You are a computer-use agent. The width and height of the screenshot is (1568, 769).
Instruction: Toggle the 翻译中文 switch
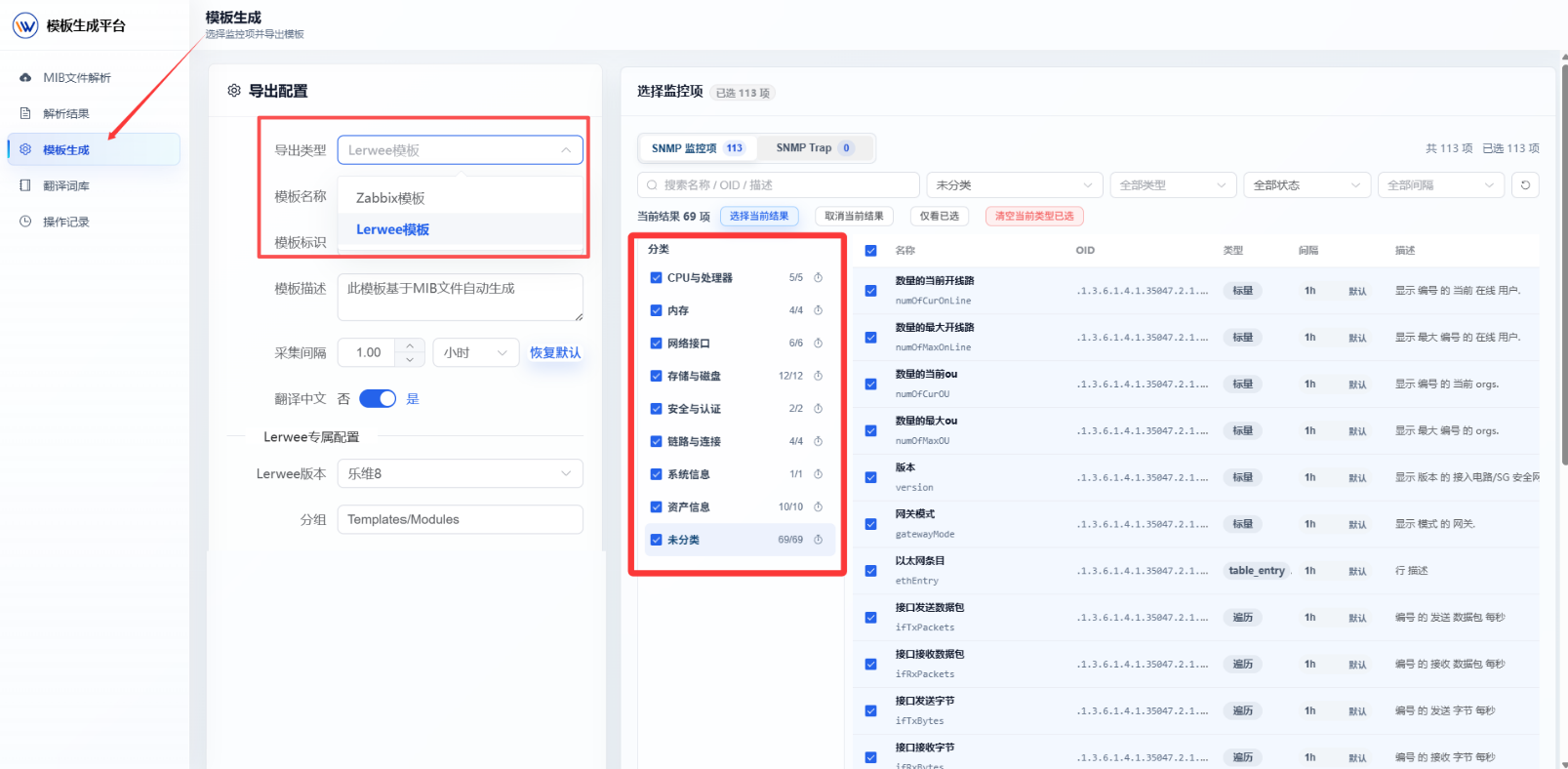point(378,398)
